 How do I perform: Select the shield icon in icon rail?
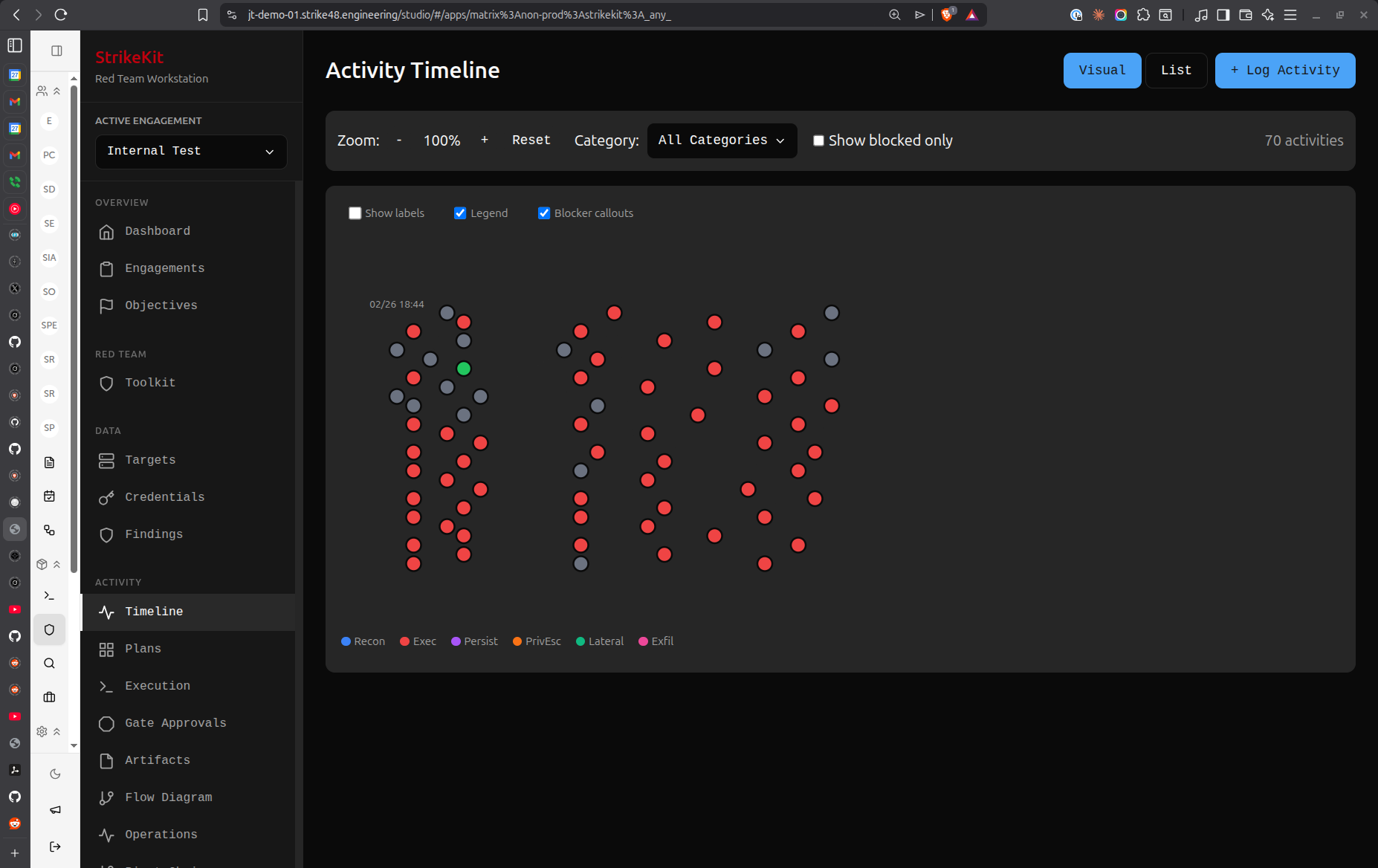[49, 630]
